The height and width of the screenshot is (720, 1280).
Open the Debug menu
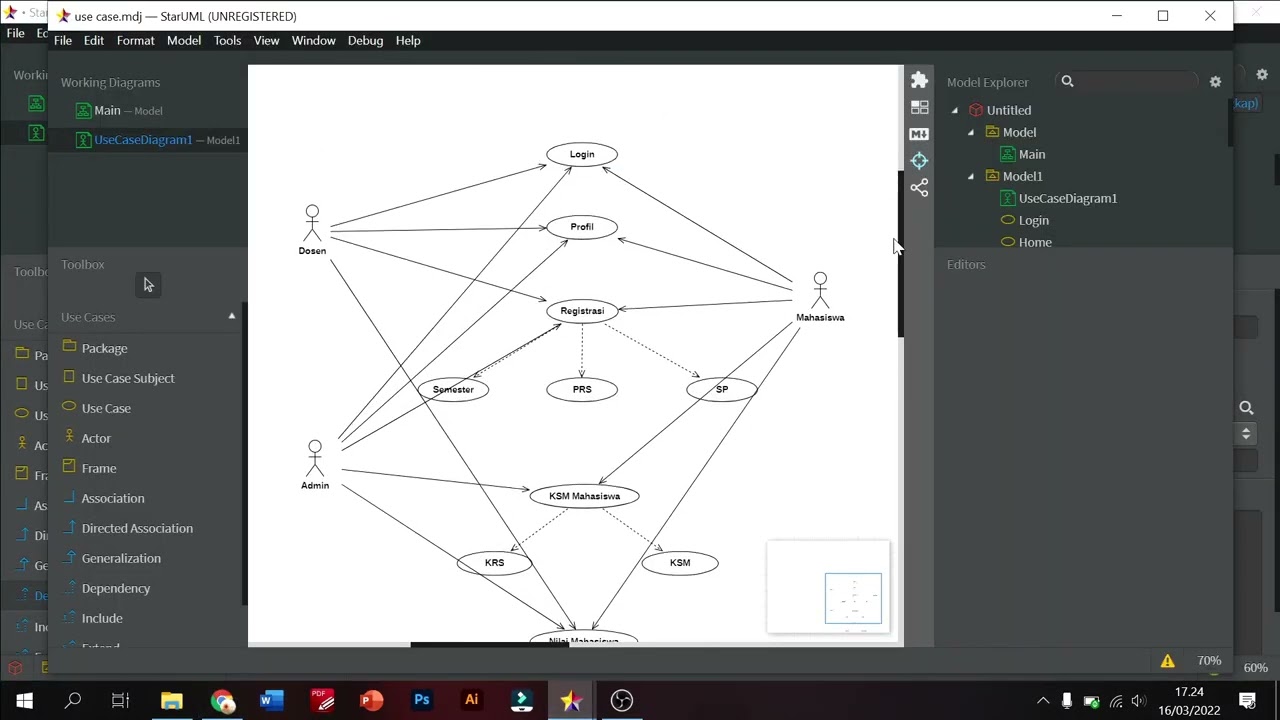click(365, 40)
